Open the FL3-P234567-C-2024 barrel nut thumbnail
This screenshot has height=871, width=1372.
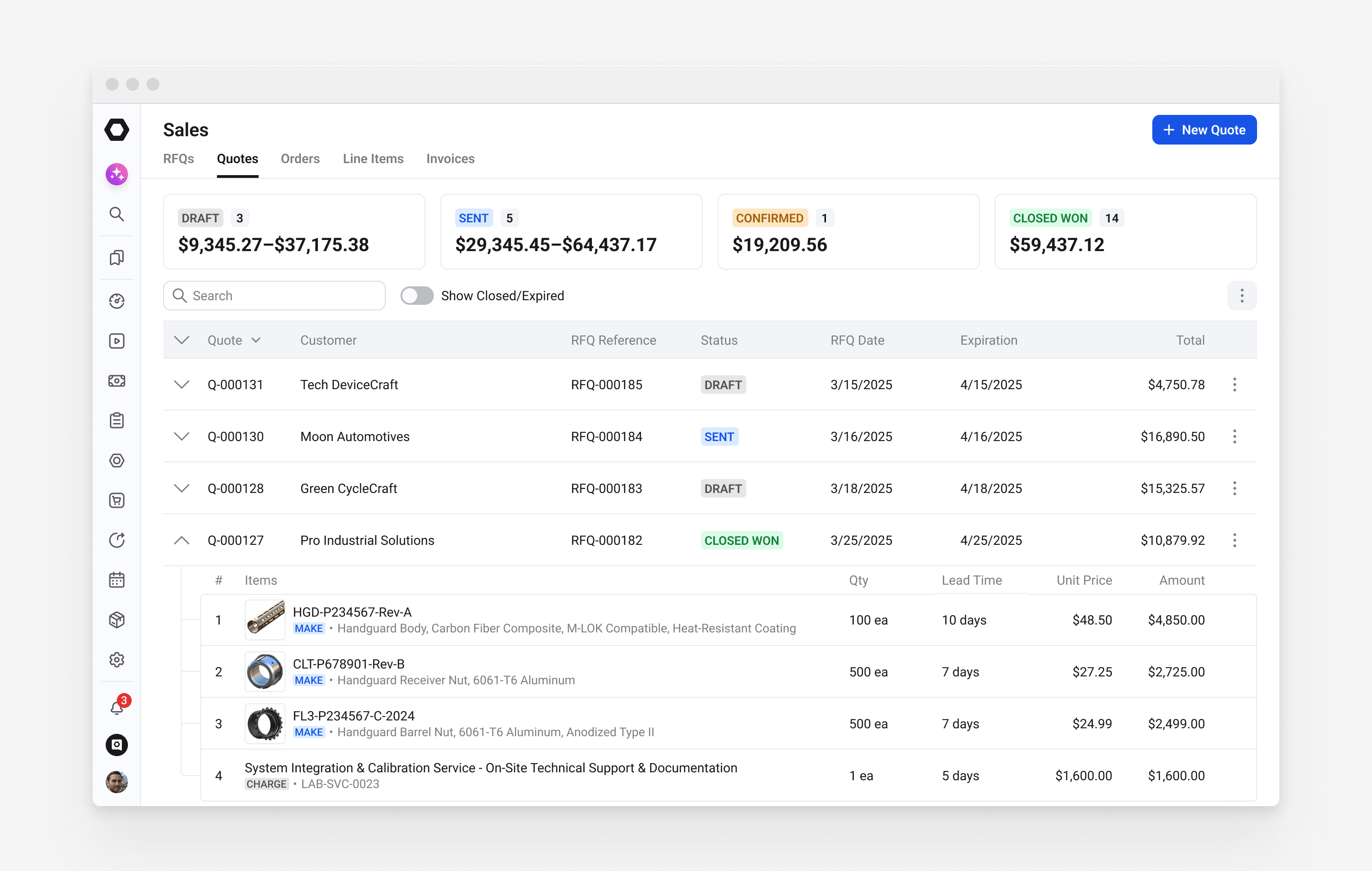click(x=265, y=724)
